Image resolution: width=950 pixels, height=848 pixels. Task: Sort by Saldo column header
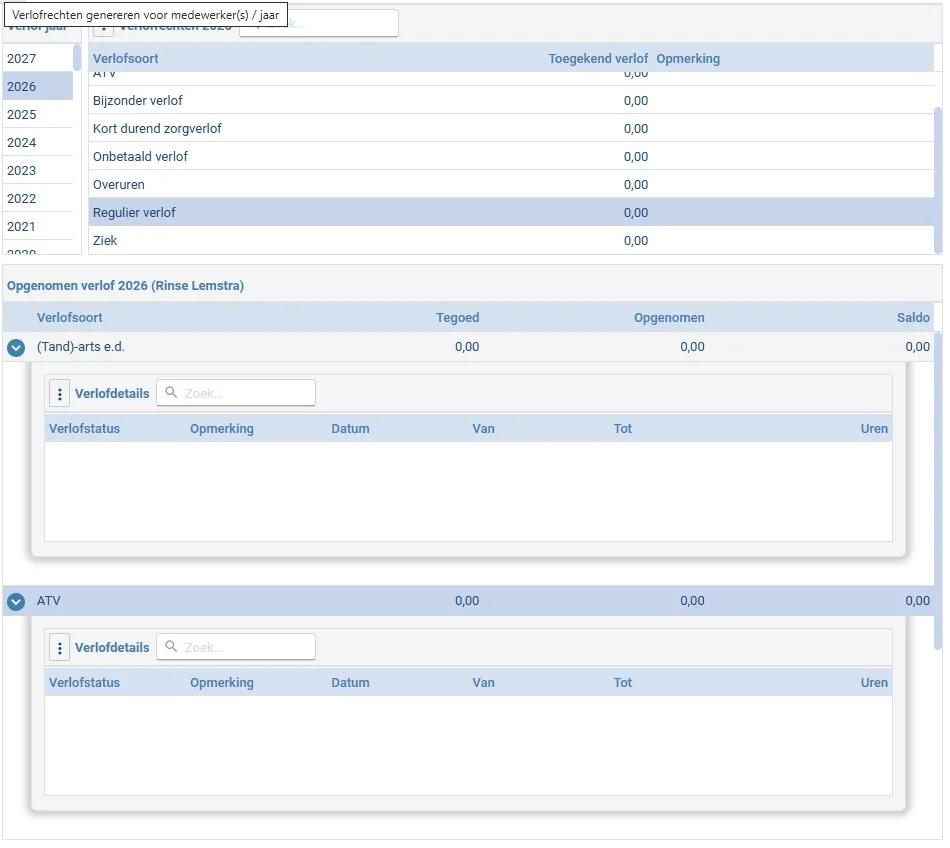point(913,318)
